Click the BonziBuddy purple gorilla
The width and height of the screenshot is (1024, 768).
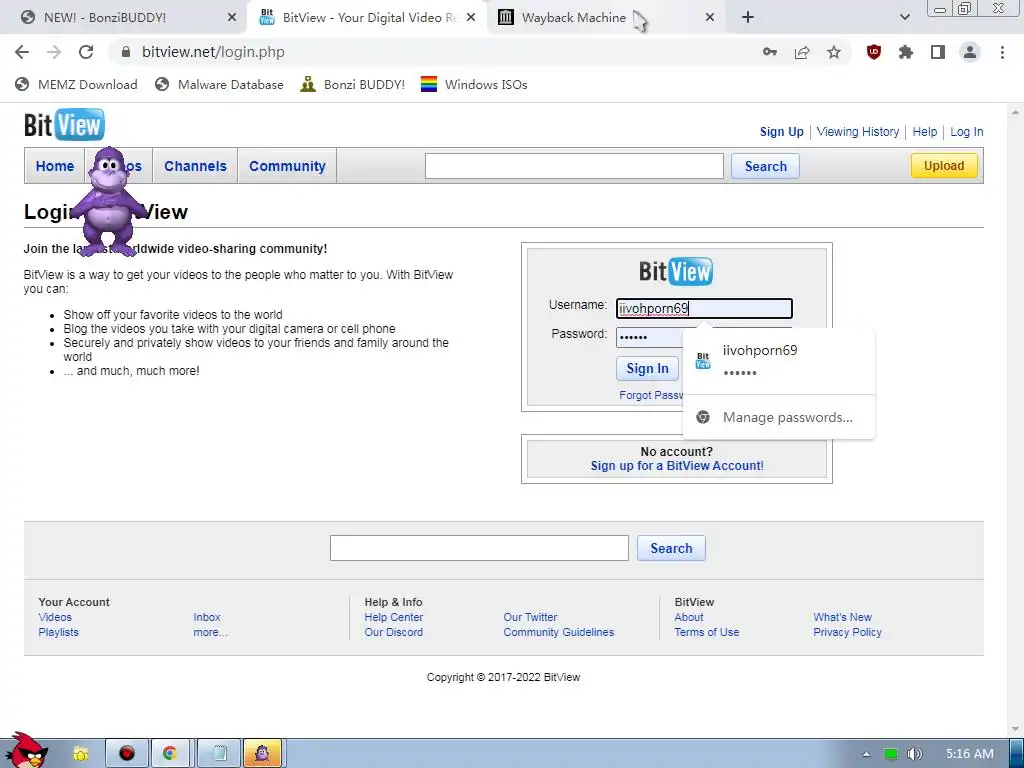coord(109,201)
